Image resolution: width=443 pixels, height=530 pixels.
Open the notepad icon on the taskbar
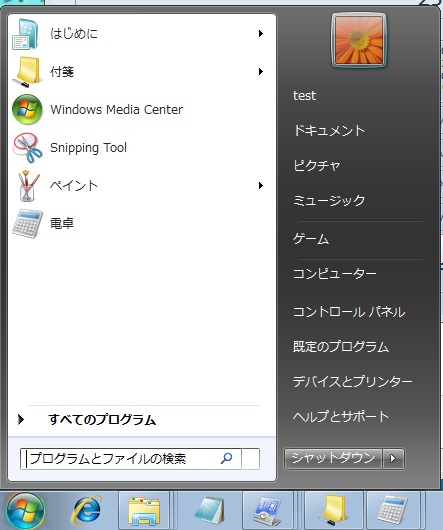(x=210, y=511)
